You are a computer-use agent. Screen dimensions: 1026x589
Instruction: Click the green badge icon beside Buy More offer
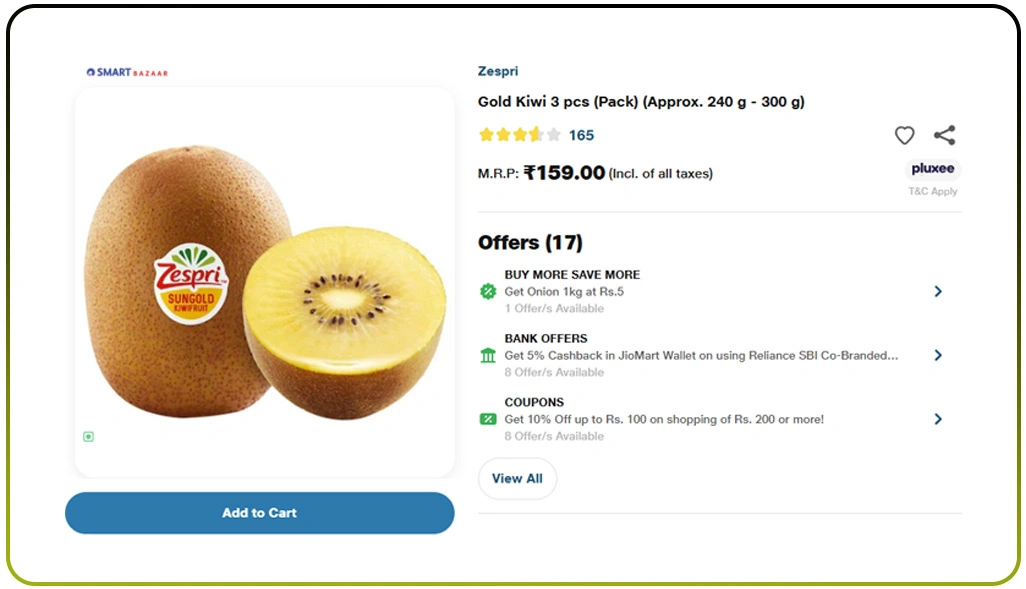point(488,291)
